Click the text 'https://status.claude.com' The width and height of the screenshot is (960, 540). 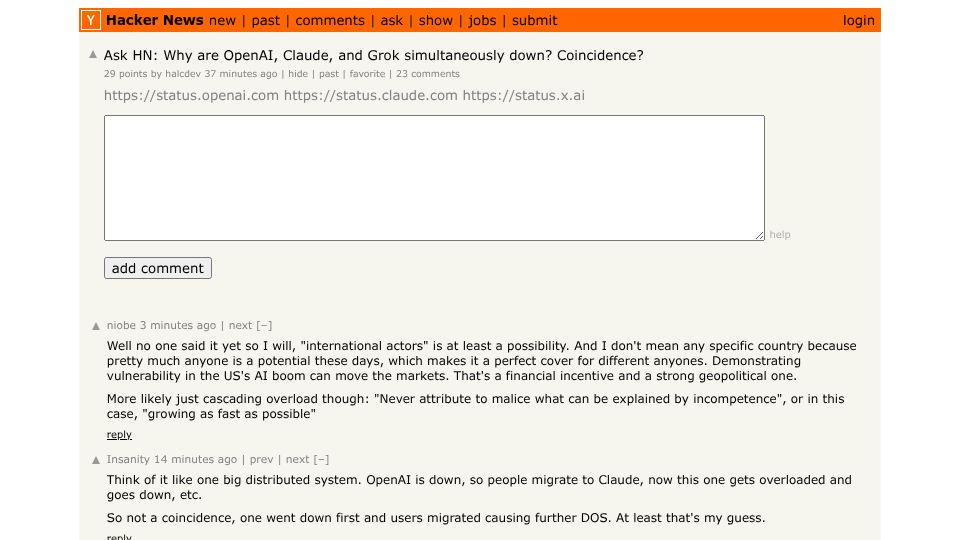click(x=370, y=96)
